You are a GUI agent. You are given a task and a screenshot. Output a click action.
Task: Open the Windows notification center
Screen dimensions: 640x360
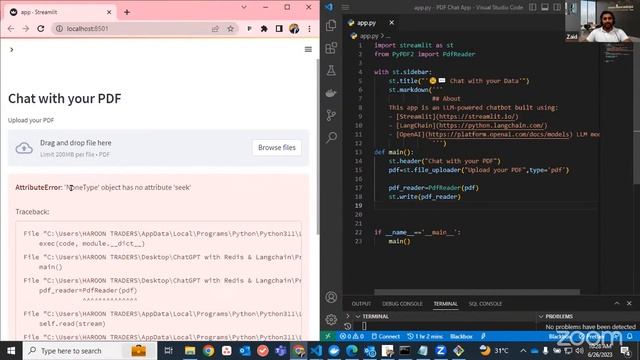tap(625, 351)
